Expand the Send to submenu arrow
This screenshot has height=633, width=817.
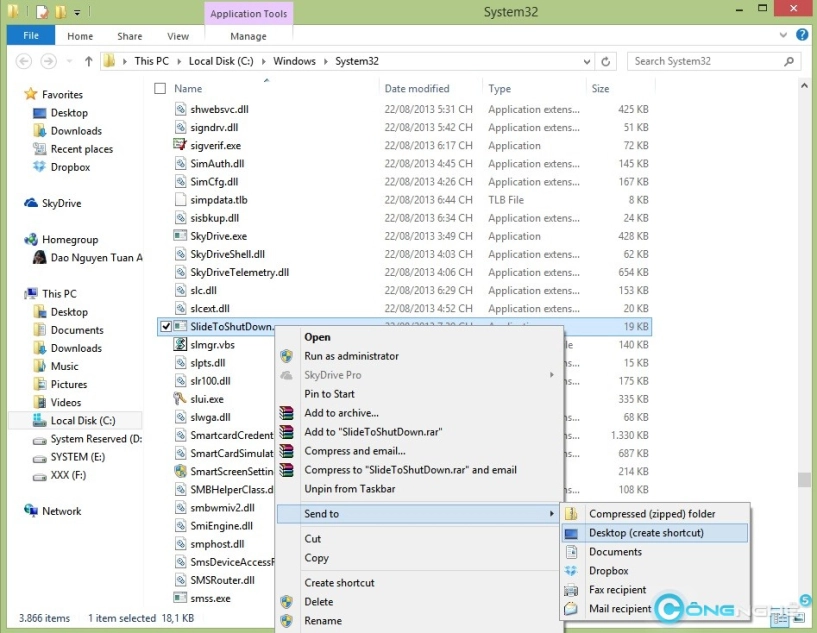(x=552, y=513)
